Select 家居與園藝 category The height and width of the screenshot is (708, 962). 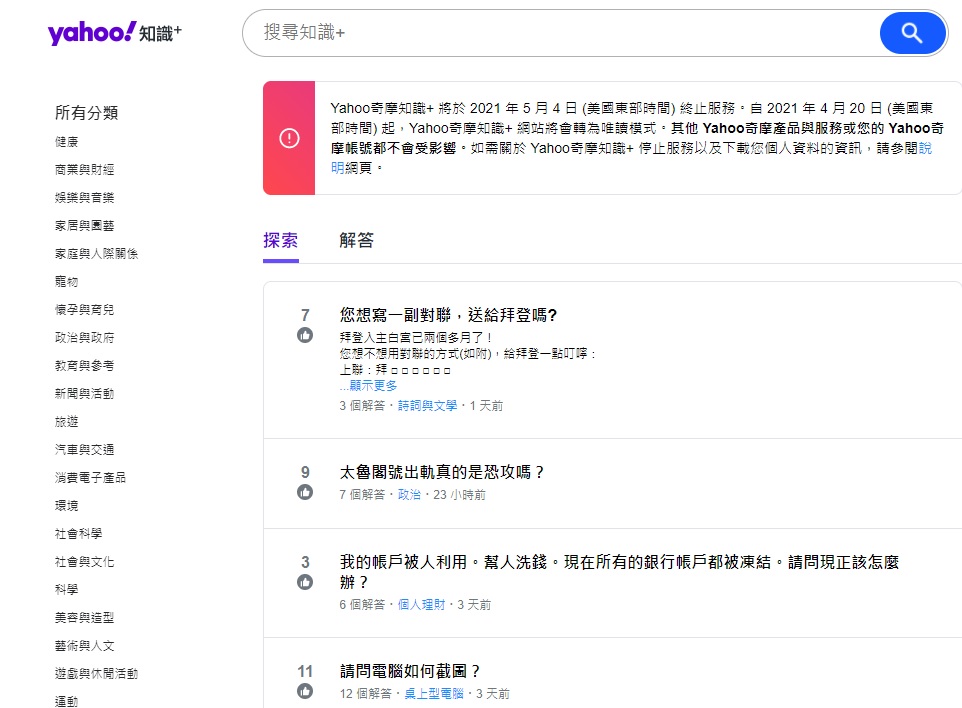[84, 226]
